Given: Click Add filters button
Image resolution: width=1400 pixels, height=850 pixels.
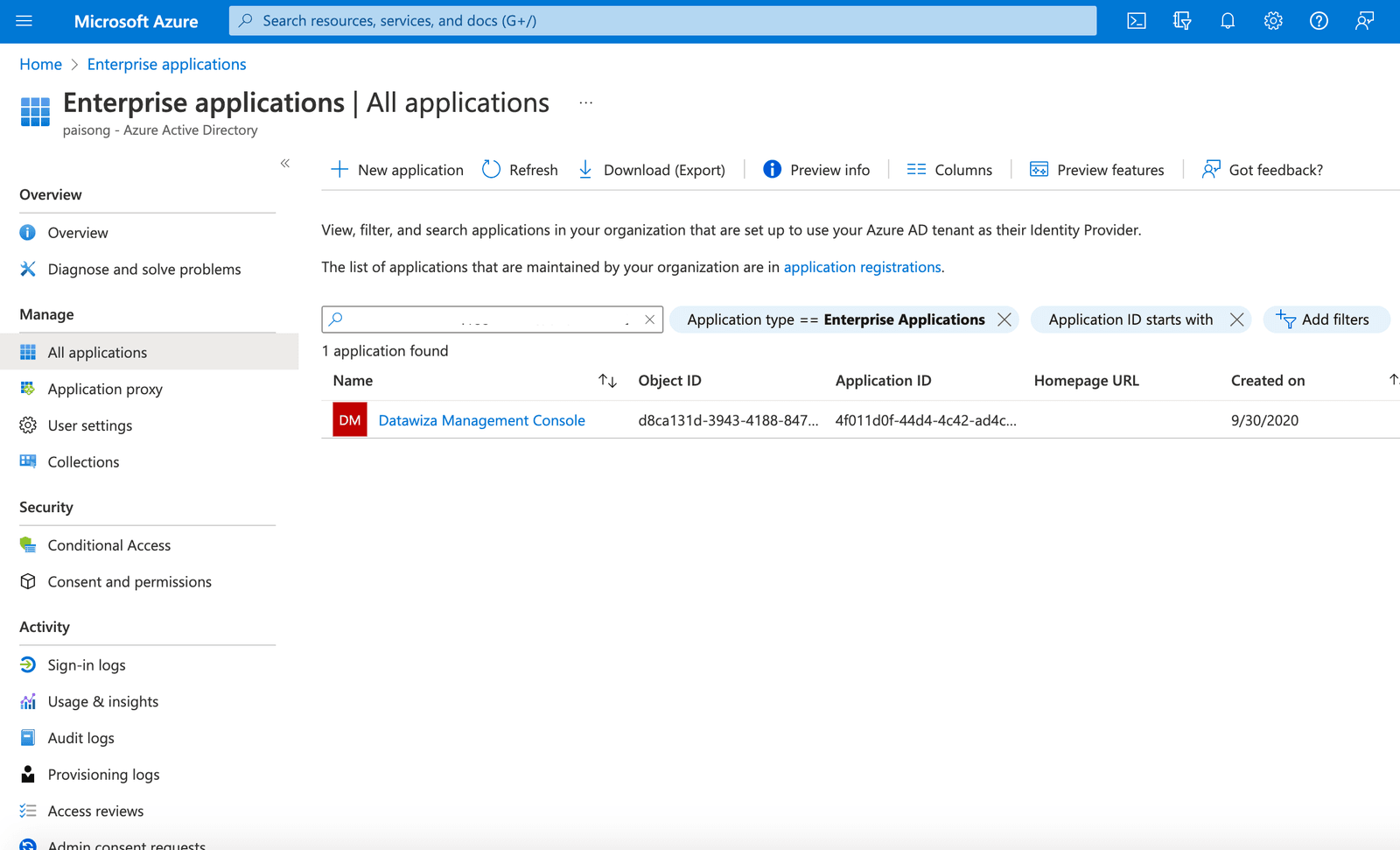Looking at the screenshot, I should (x=1326, y=320).
